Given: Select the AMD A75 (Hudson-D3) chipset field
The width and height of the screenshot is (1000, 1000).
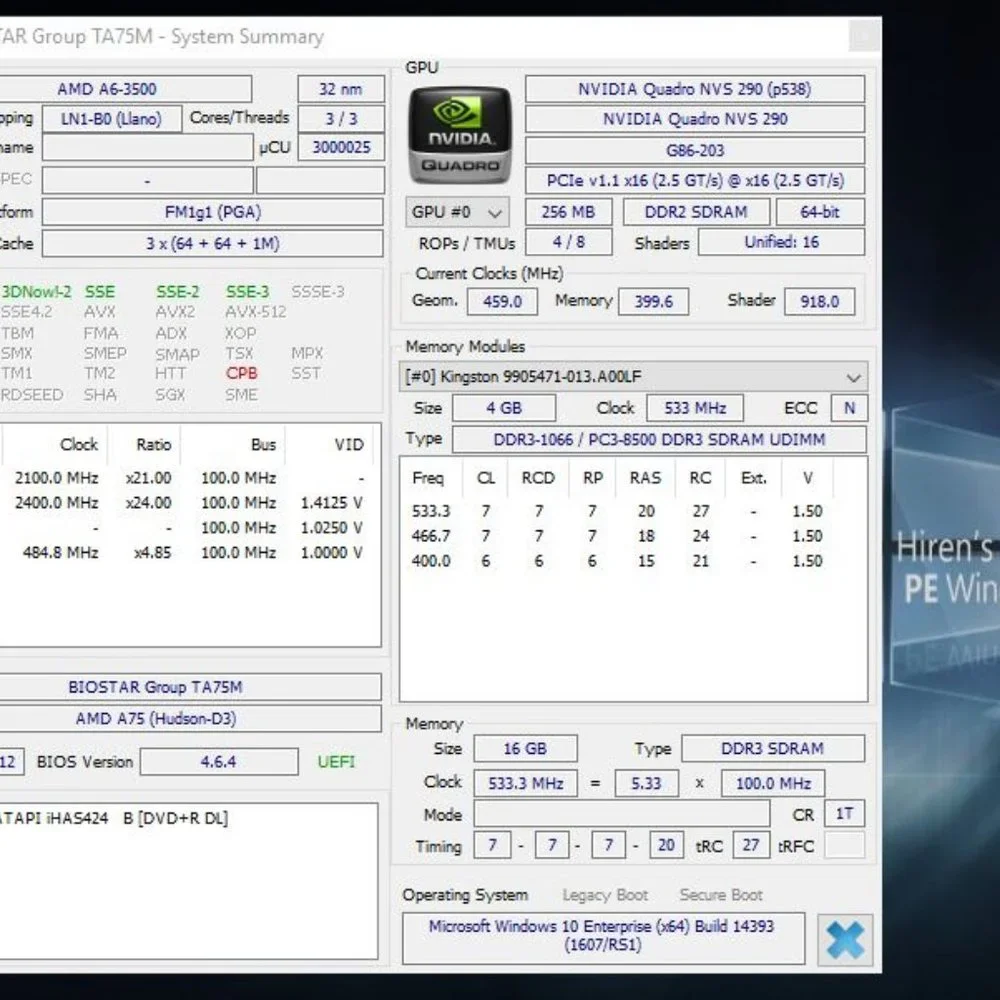Looking at the screenshot, I should click(x=191, y=719).
